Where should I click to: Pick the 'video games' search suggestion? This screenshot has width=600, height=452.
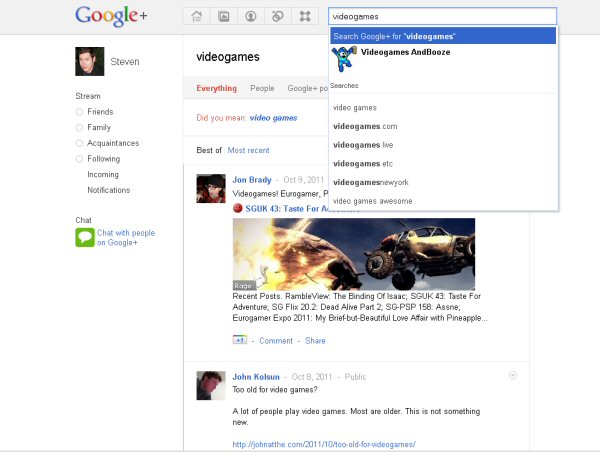[443, 108]
